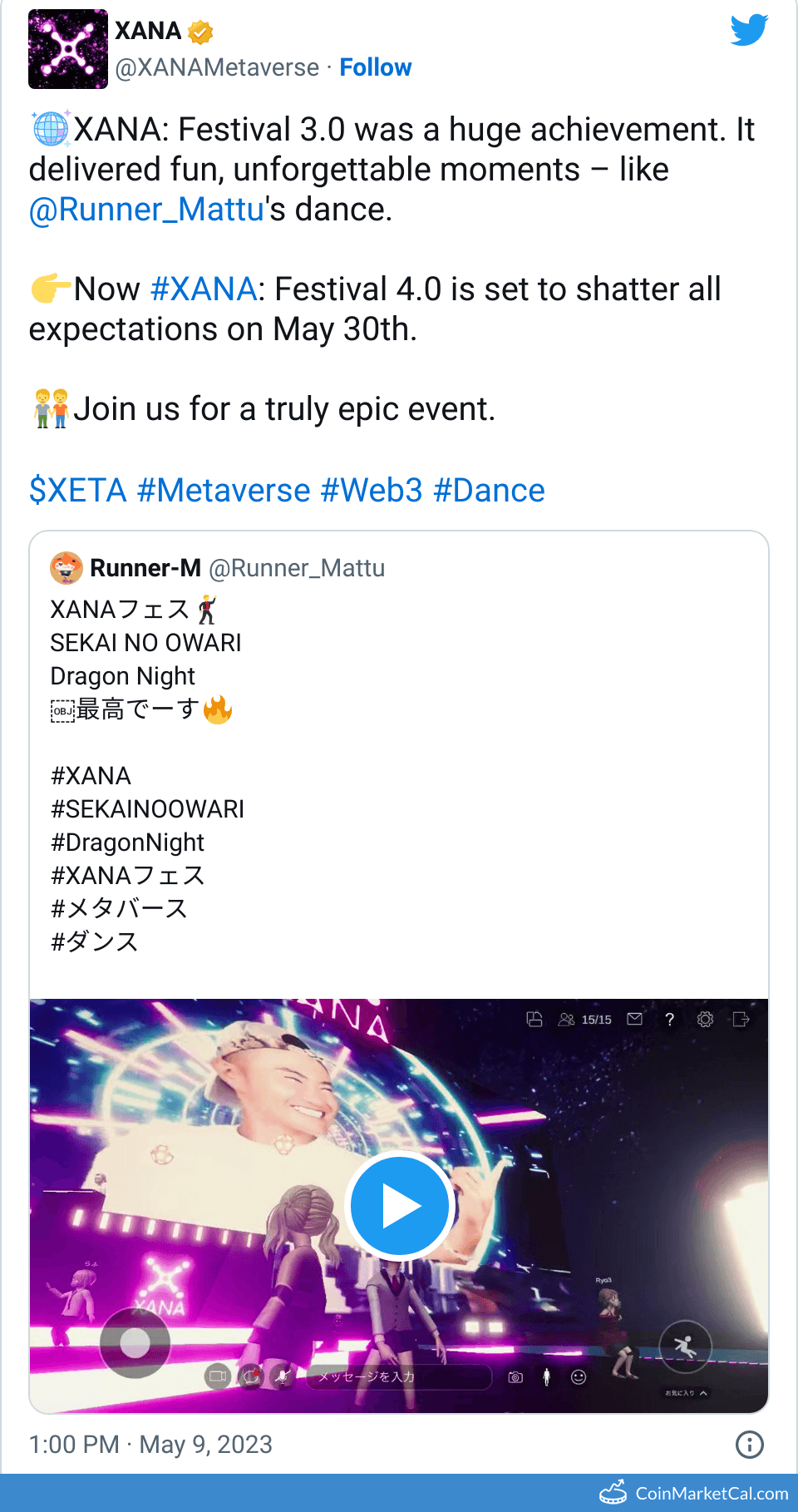The width and height of the screenshot is (798, 1512).
Task: Click the camera screenshot icon
Action: pos(515,1377)
